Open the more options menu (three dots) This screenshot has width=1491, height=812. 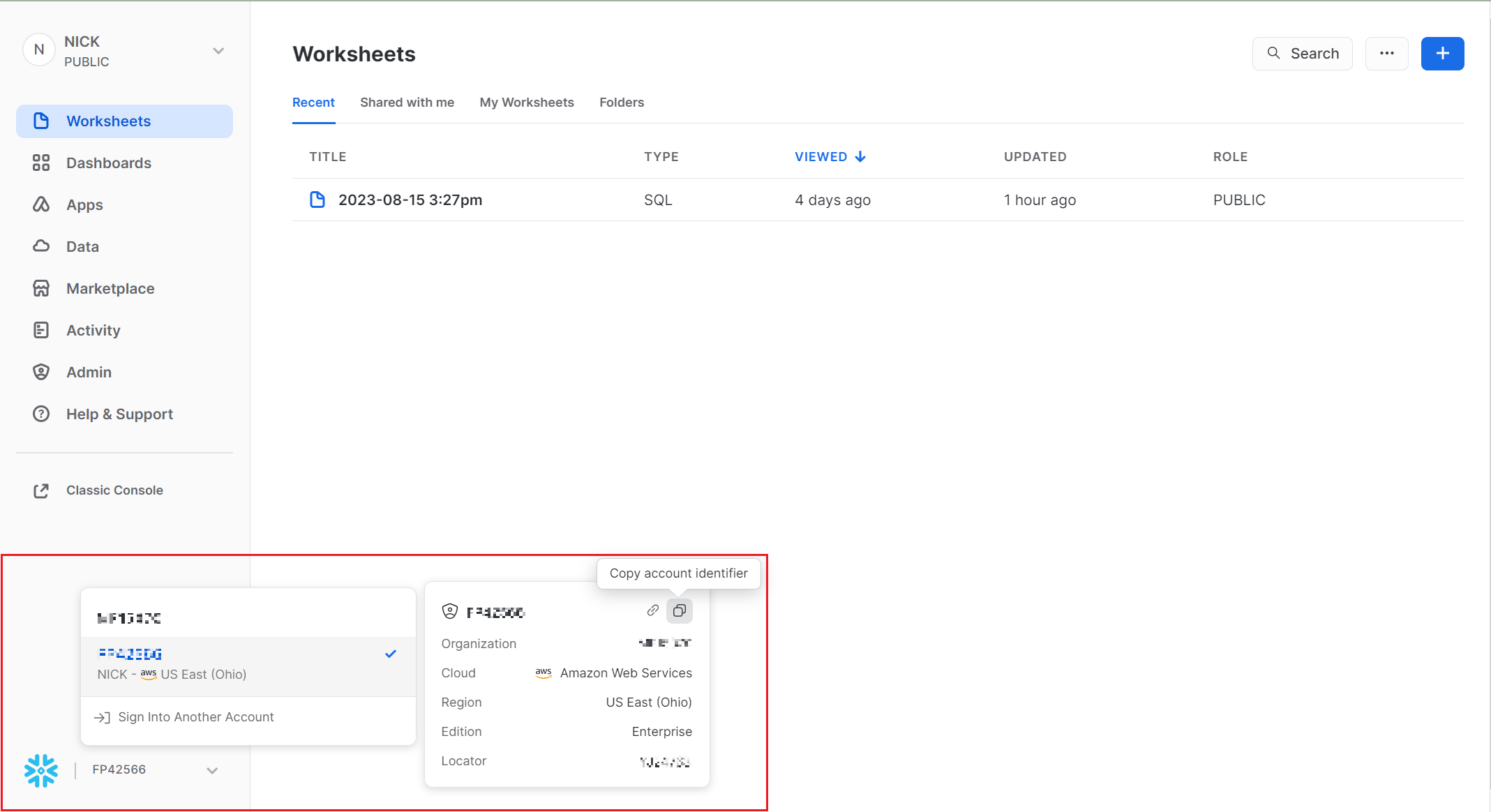(1386, 53)
